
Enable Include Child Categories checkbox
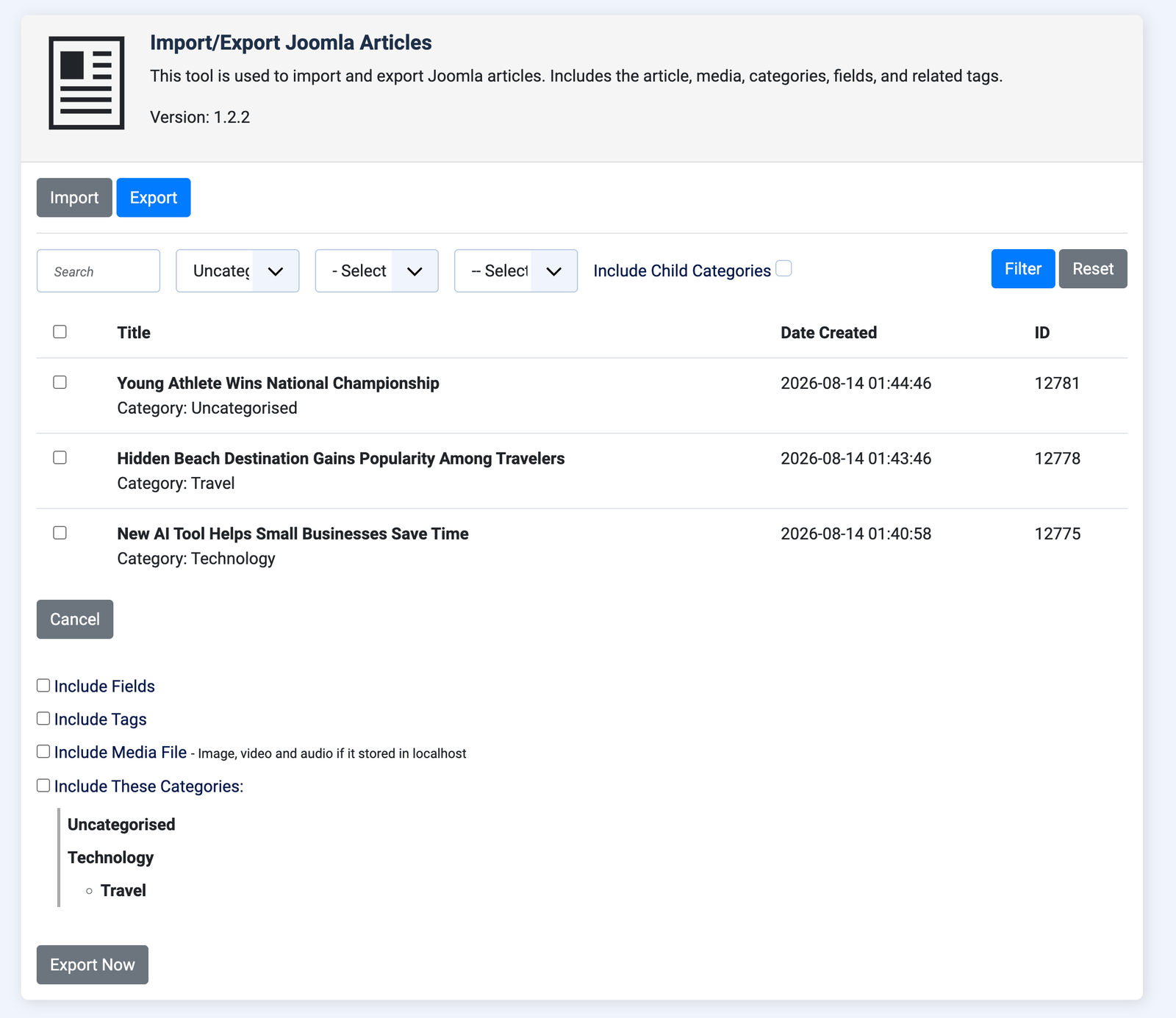coord(784,268)
